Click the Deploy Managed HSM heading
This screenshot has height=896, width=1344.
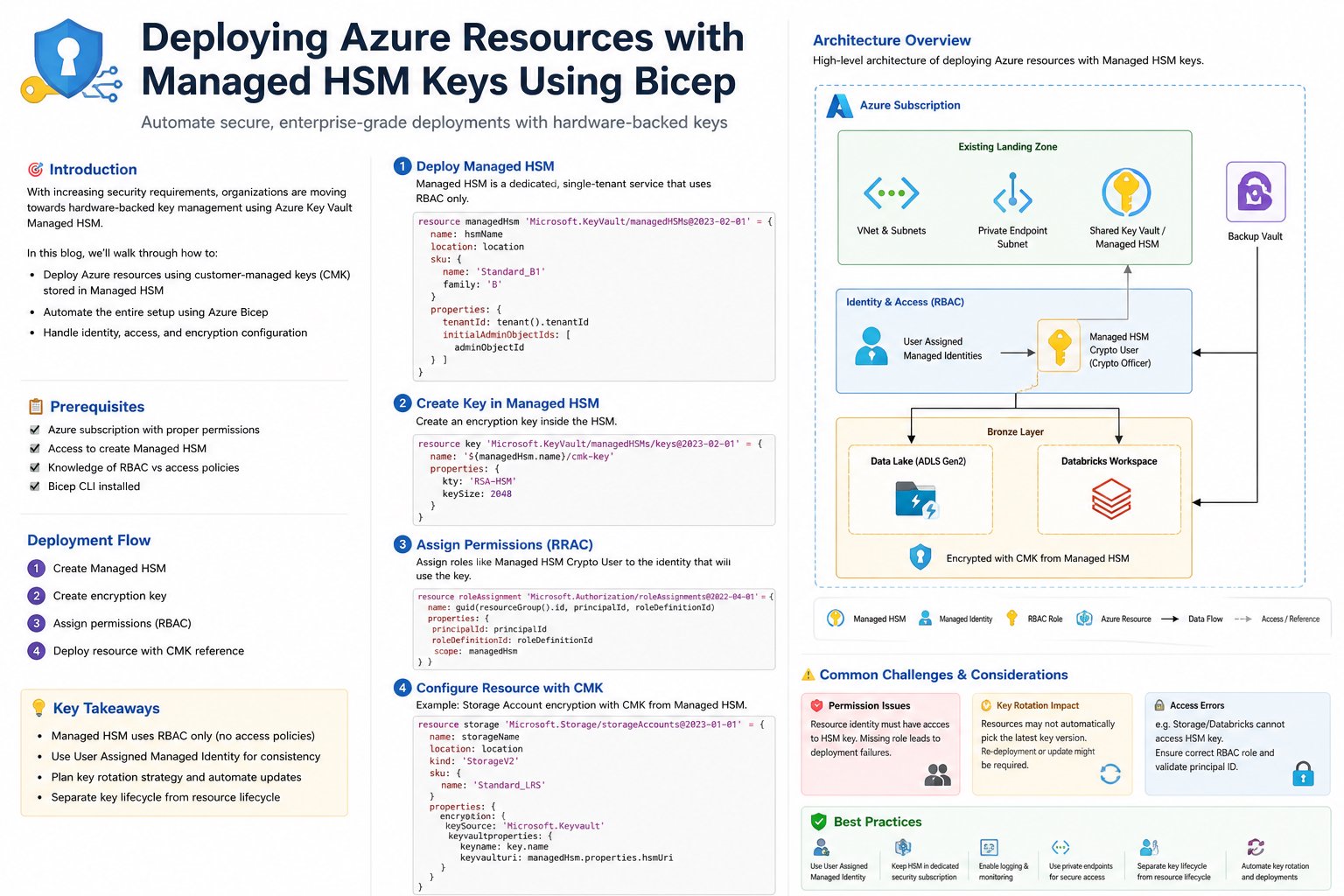click(485, 166)
